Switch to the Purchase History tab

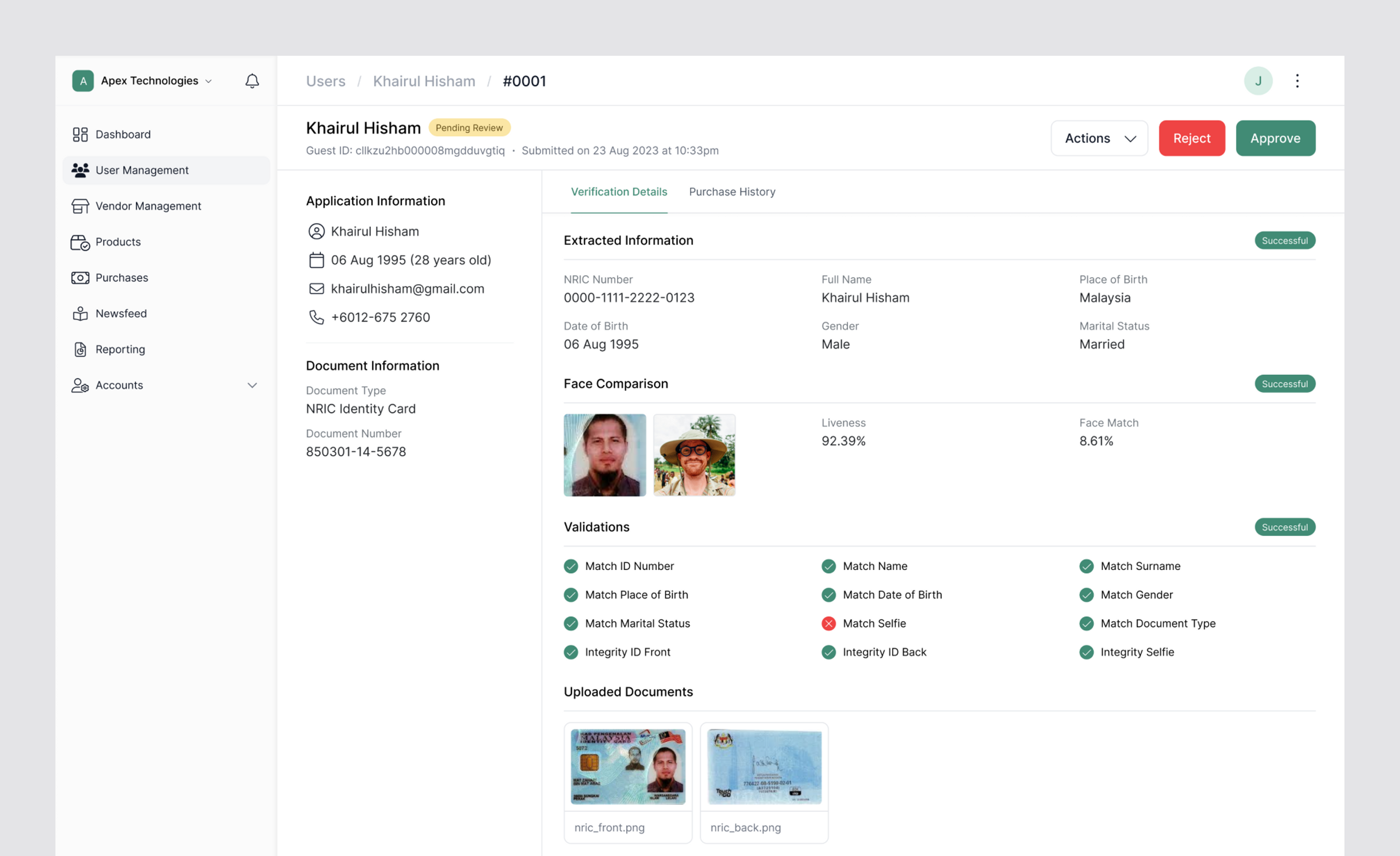point(732,192)
